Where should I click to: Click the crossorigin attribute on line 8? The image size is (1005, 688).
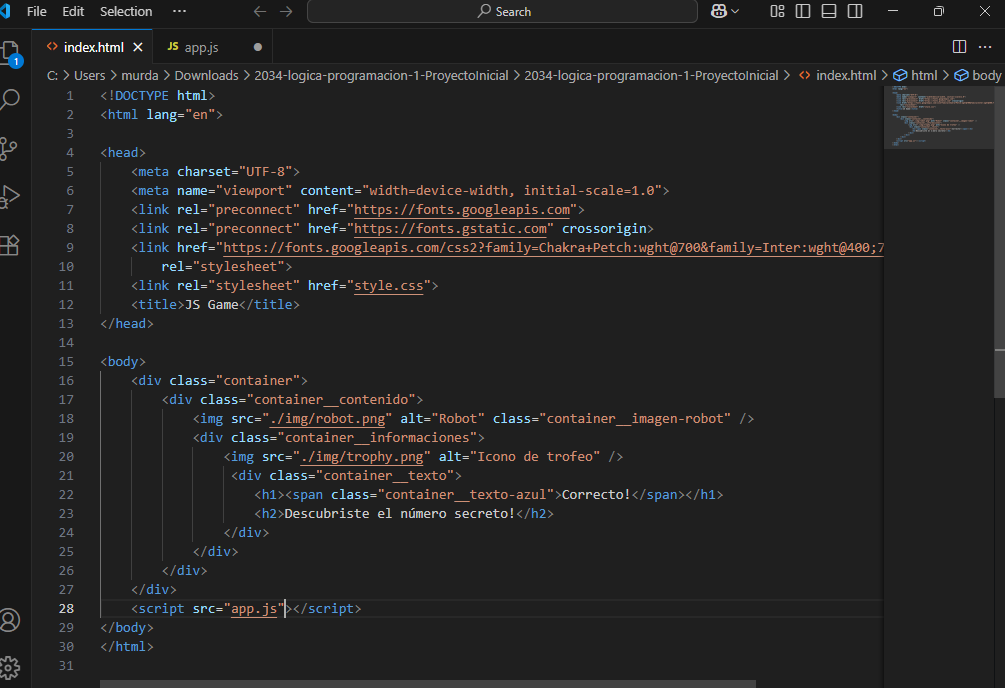[x=604, y=229]
